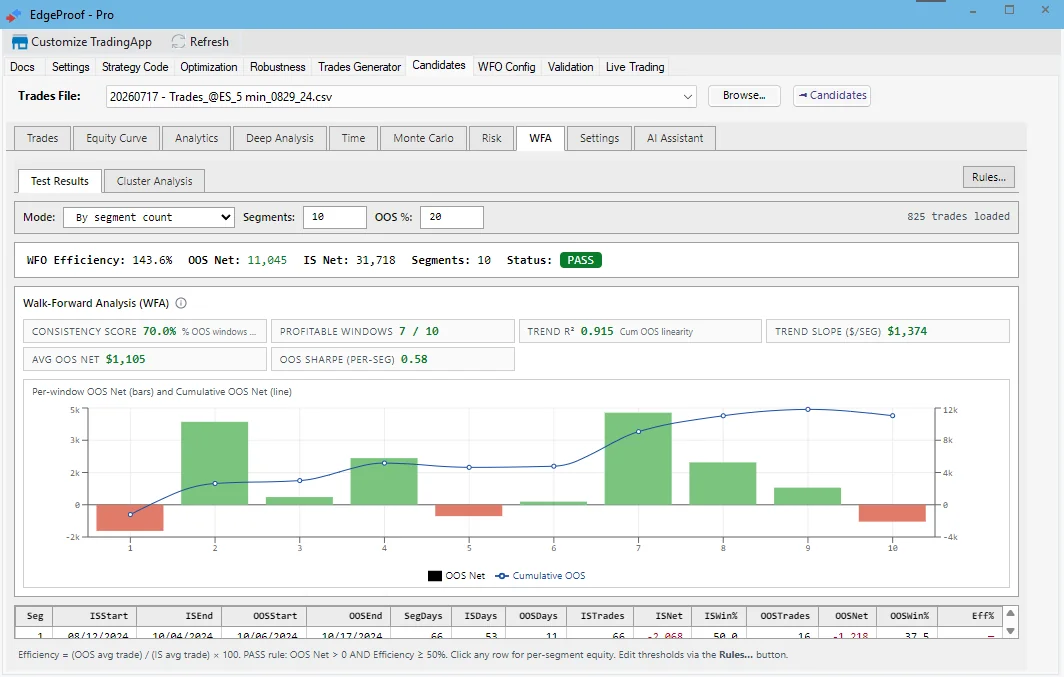
Task: Click the CONSISTENCY SCORE 70.0% card
Action: pyautogui.click(x=145, y=332)
